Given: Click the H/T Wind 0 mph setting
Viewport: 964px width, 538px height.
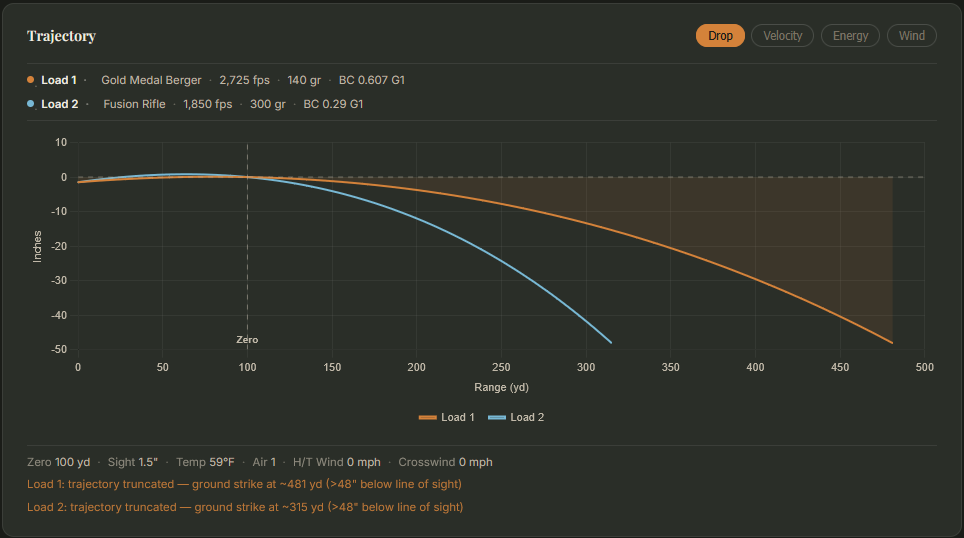Looking at the screenshot, I should (337, 462).
